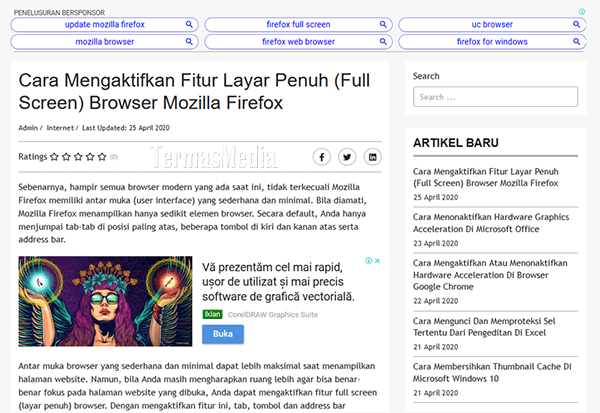The width and height of the screenshot is (600, 413).
Task: Click the Buka button in the ad
Action: click(x=223, y=334)
